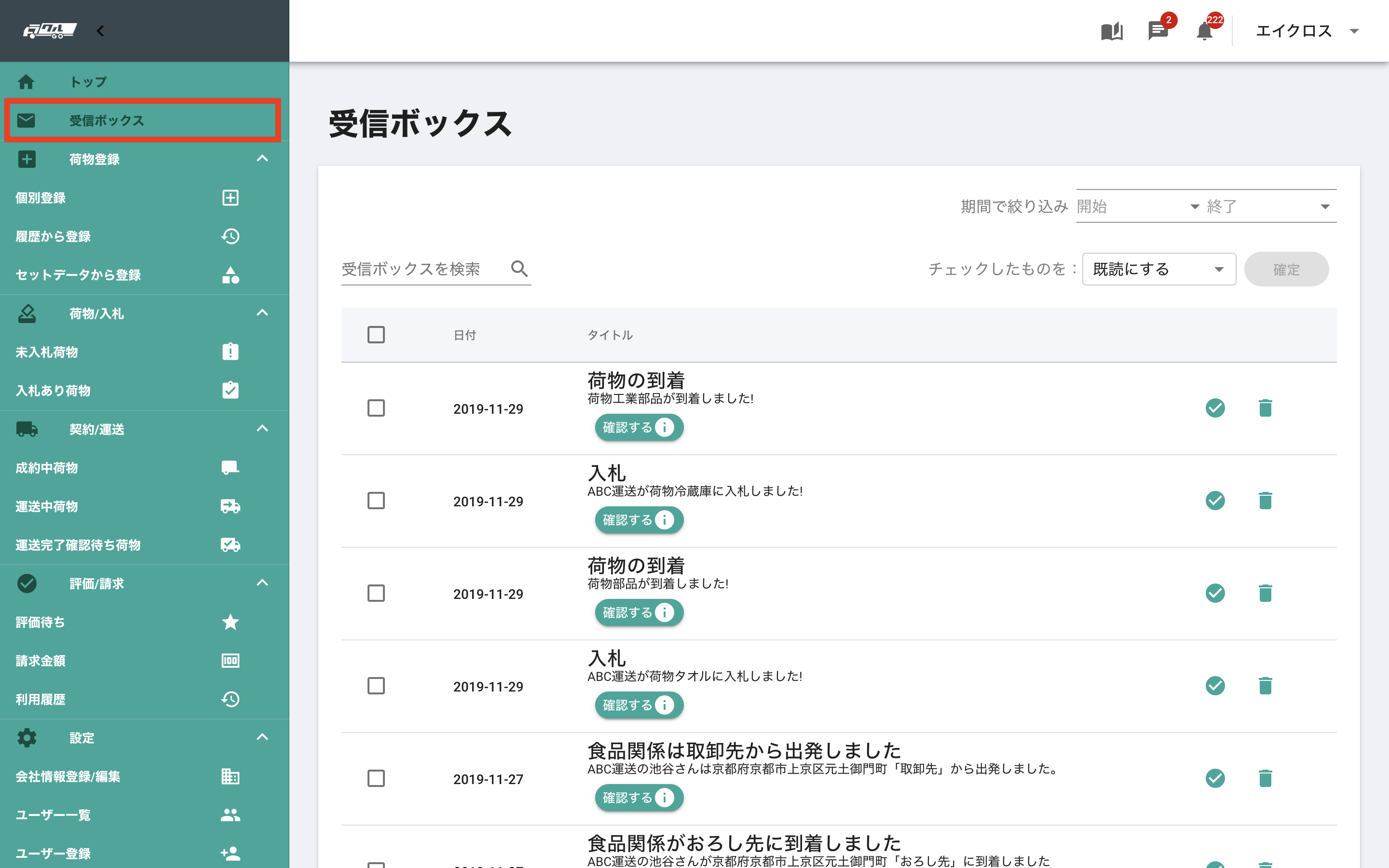Check the 荷物タオルに入札 row checkbox
The image size is (1389, 868).
(376, 685)
